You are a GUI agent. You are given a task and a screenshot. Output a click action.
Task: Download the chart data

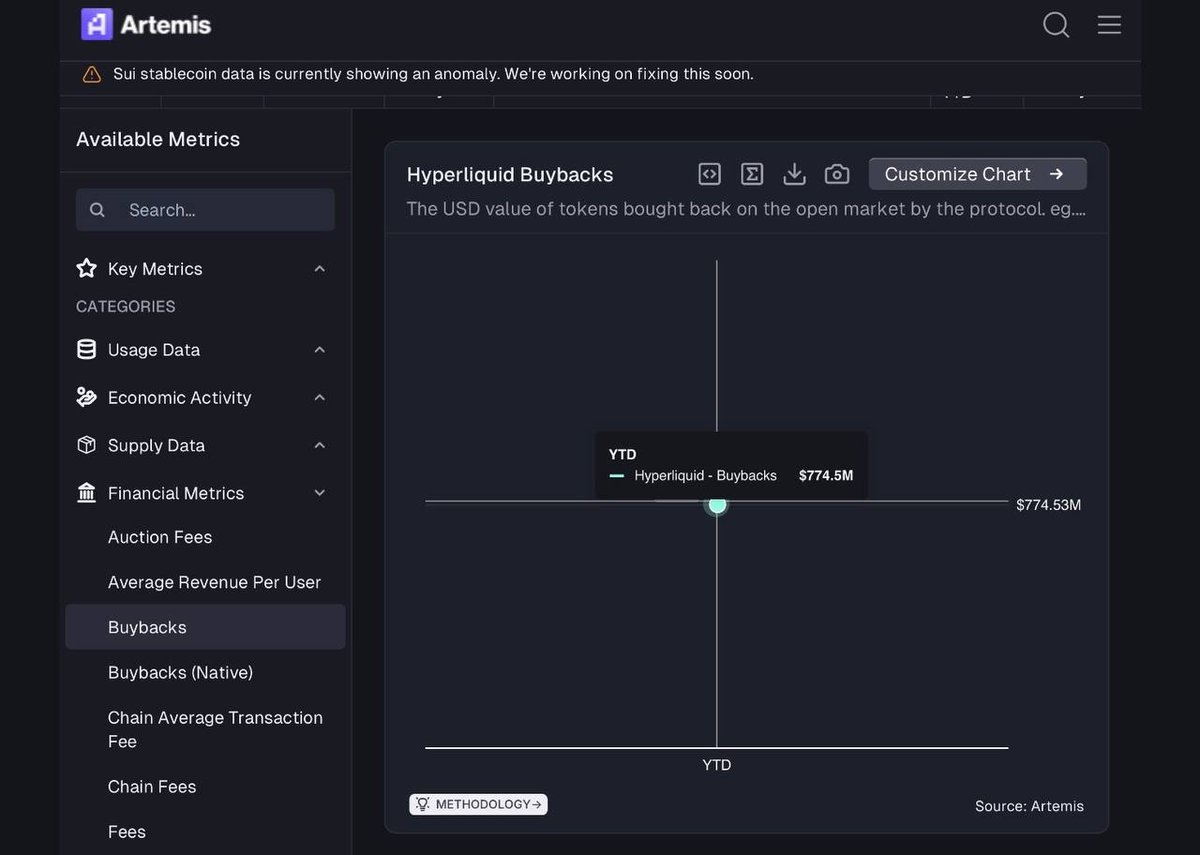click(x=794, y=174)
